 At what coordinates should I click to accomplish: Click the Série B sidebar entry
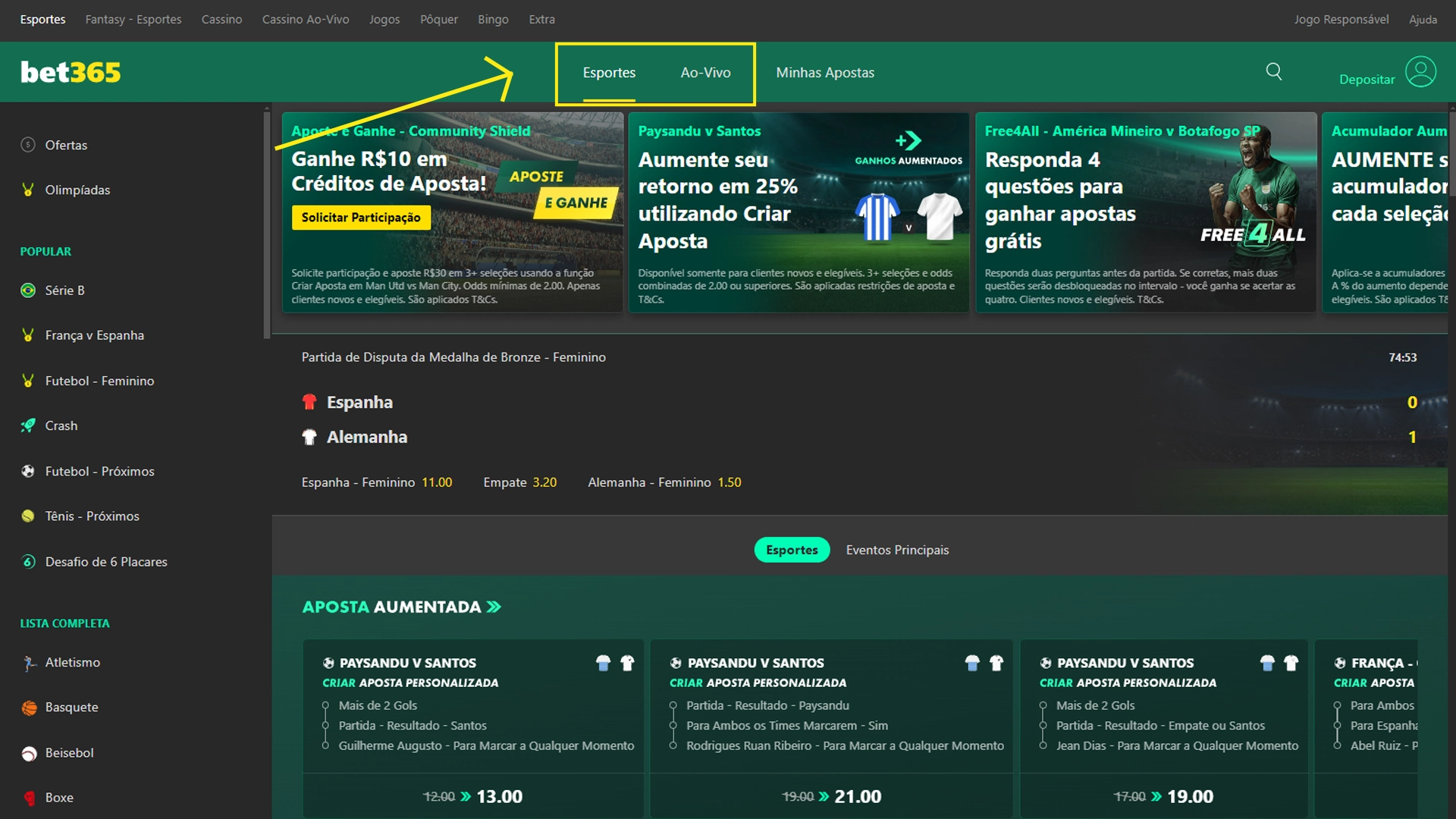[x=136, y=290]
